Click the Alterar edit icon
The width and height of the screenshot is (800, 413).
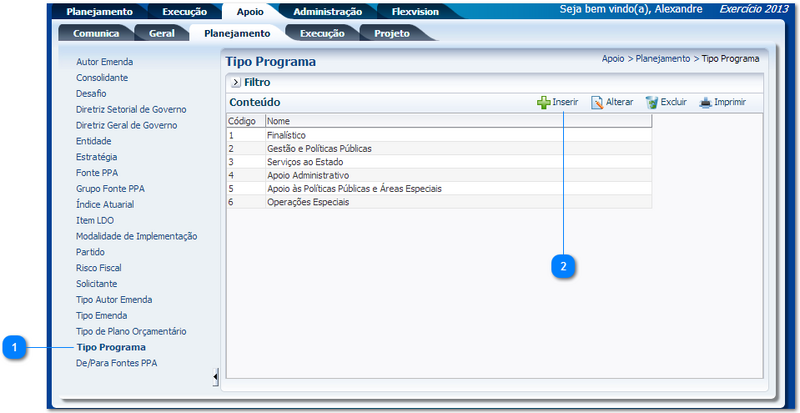(x=597, y=103)
